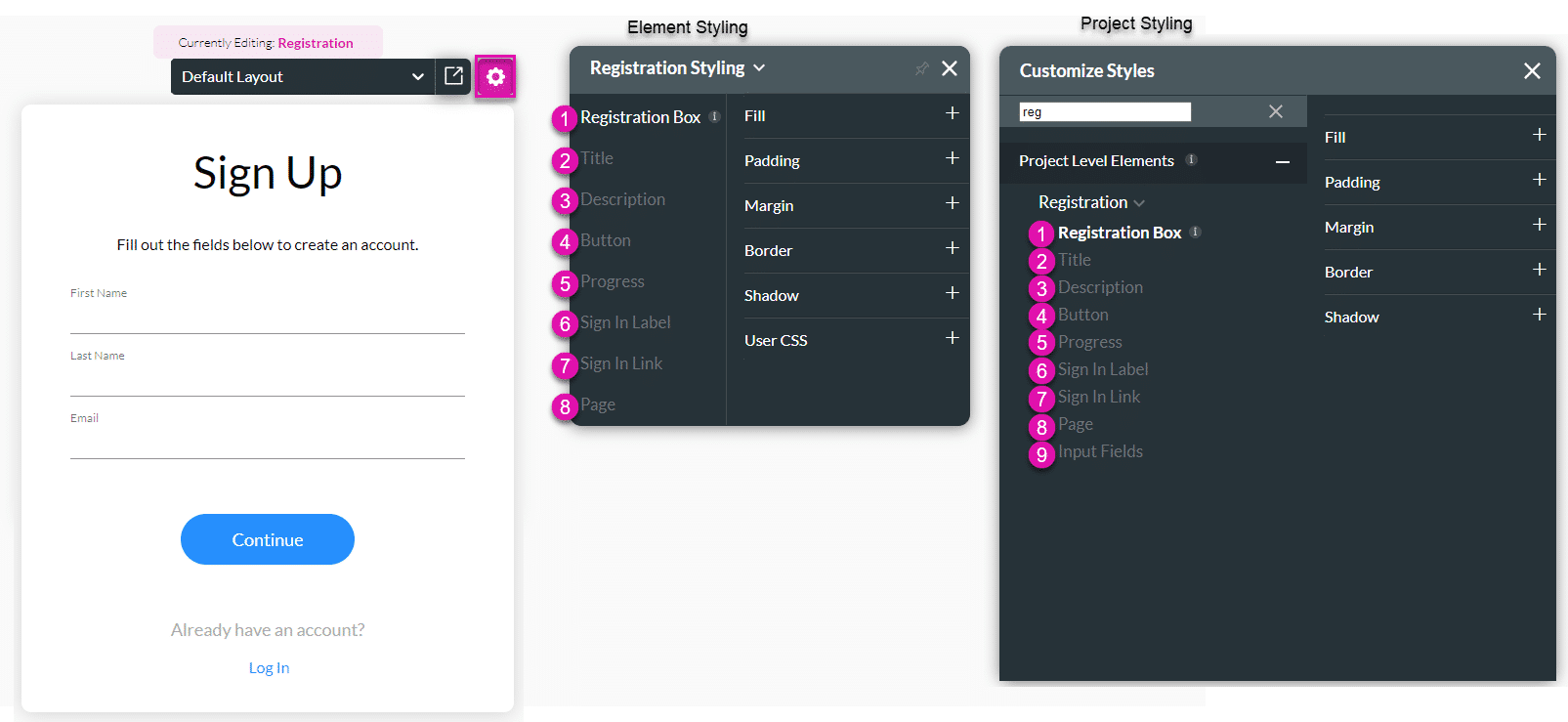Viewport: 1568px width, 722px height.
Task: Close the Registration Styling panel
Action: tap(950, 68)
